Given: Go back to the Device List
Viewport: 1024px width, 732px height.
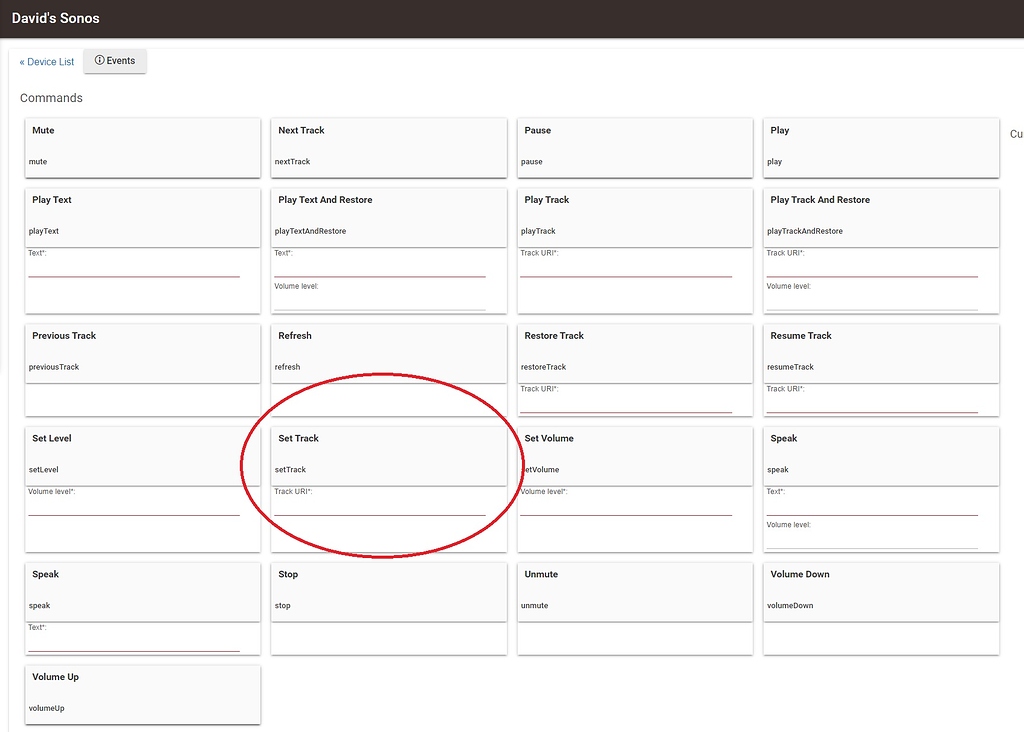Looking at the screenshot, I should pos(46,61).
